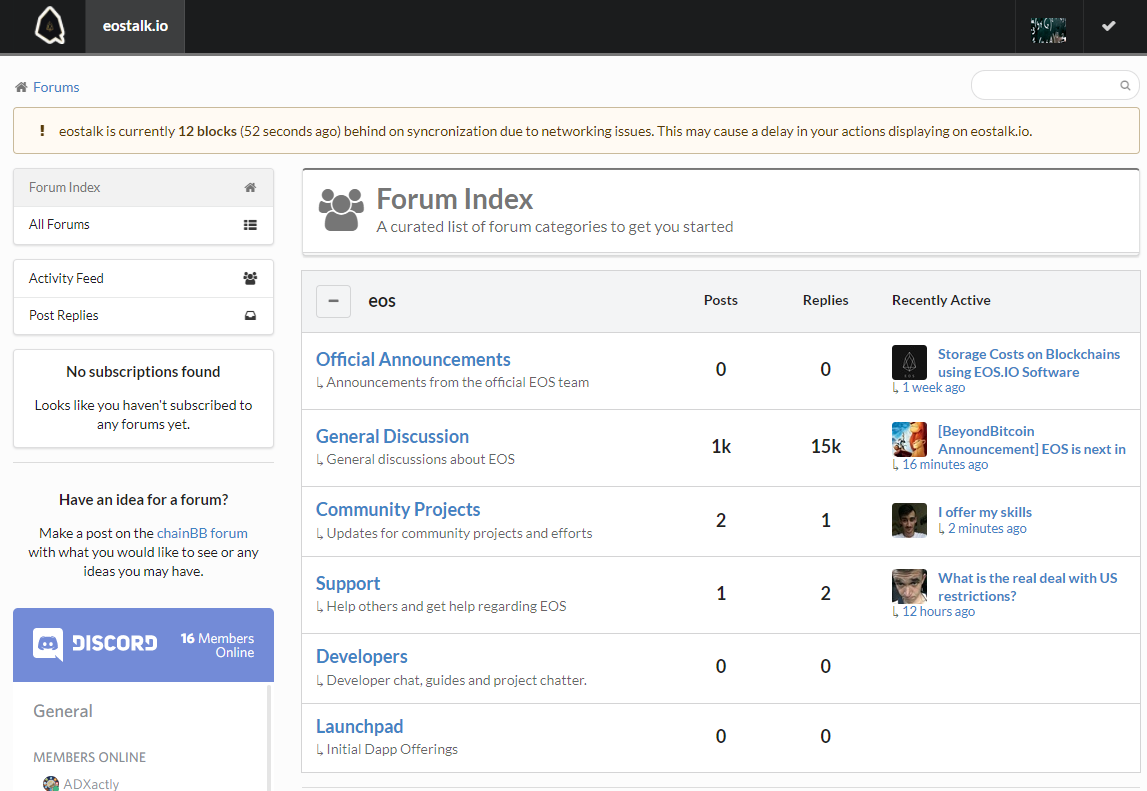Image resolution: width=1147 pixels, height=791 pixels.
Task: Click the 'No subscriptions found' heading
Action: pyautogui.click(x=143, y=372)
